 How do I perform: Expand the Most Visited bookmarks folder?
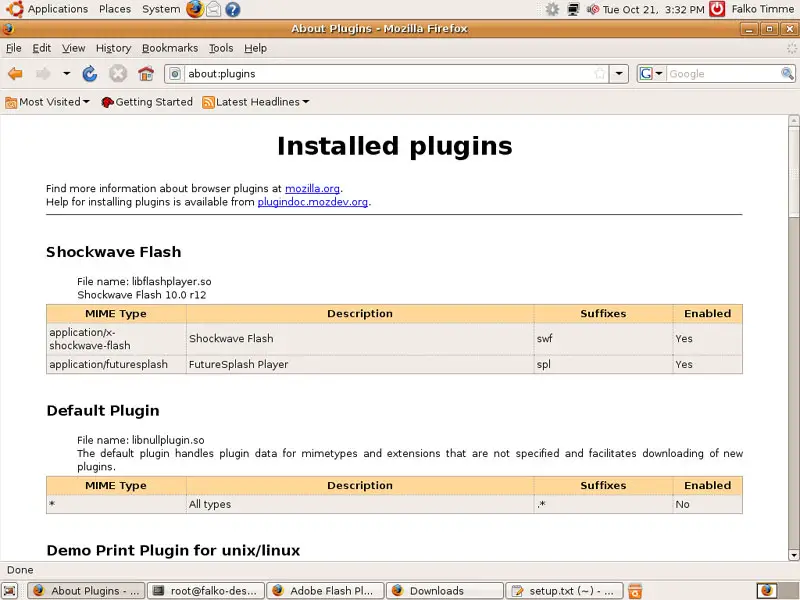tap(47, 102)
